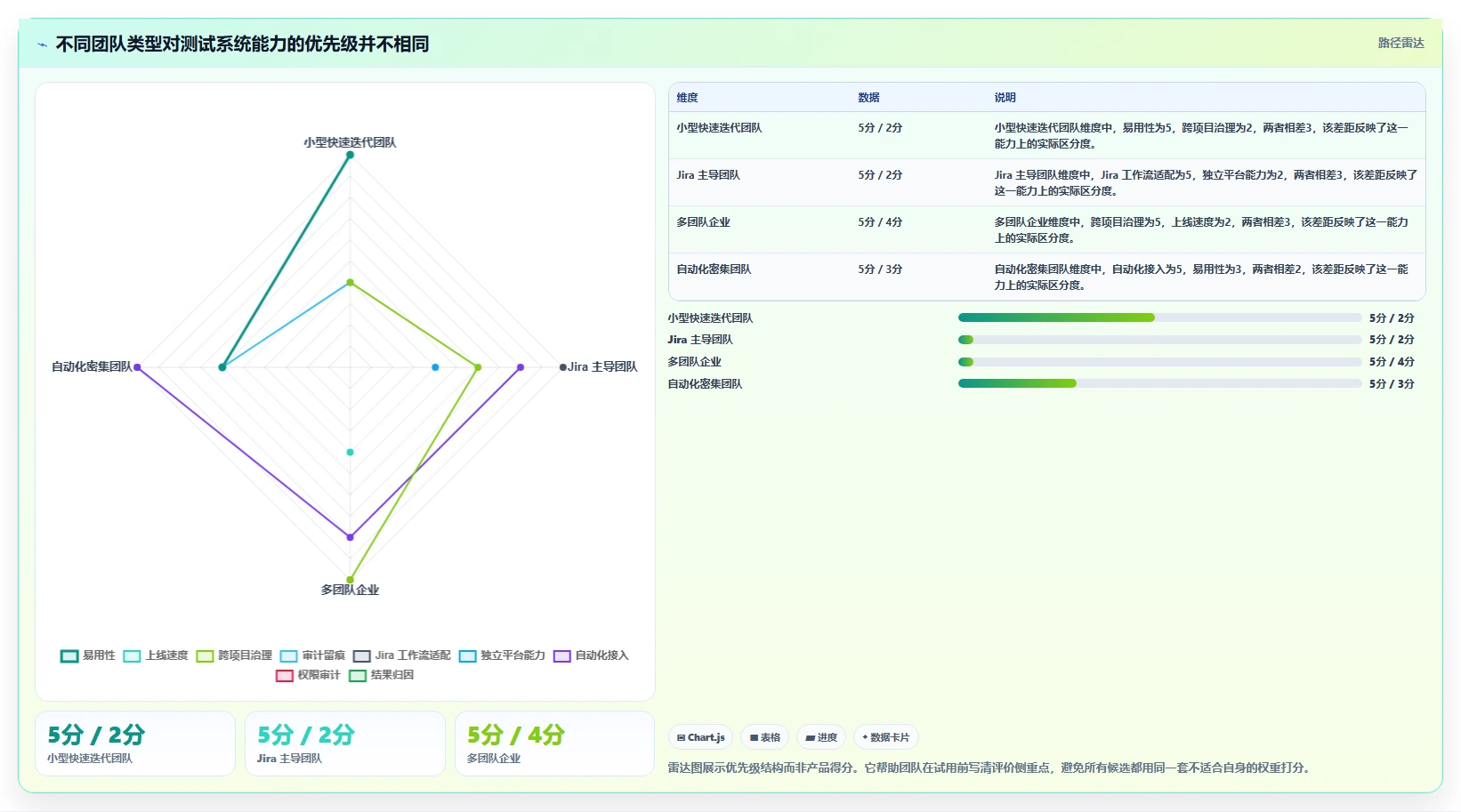Click the 5分 / 4分 value beside the 多团队企业 progress bar
The width and height of the screenshot is (1461, 812).
1392,362
